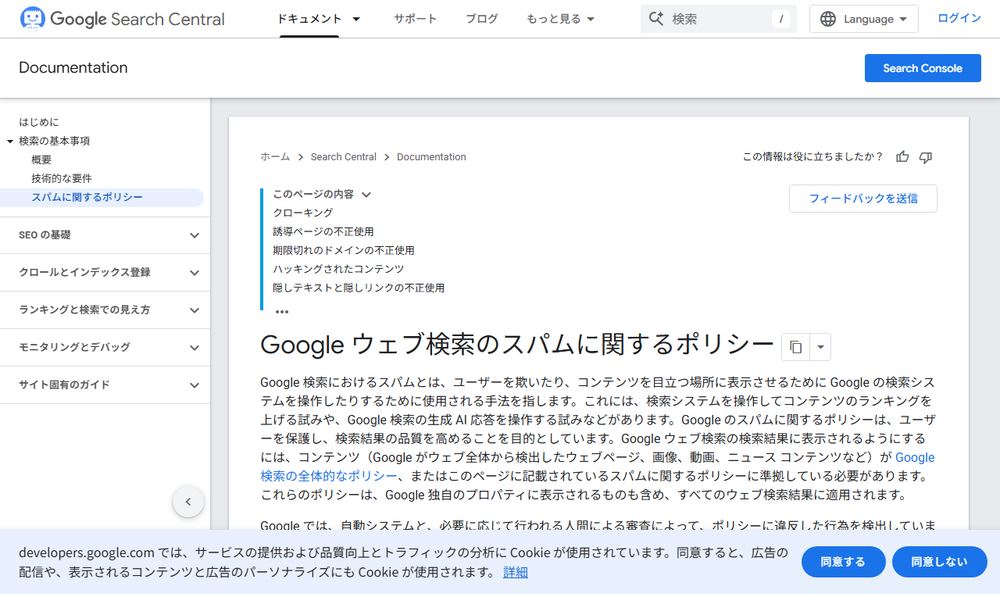The height and width of the screenshot is (594, 1000).
Task: Click the Language globe icon
Action: pyautogui.click(x=828, y=19)
